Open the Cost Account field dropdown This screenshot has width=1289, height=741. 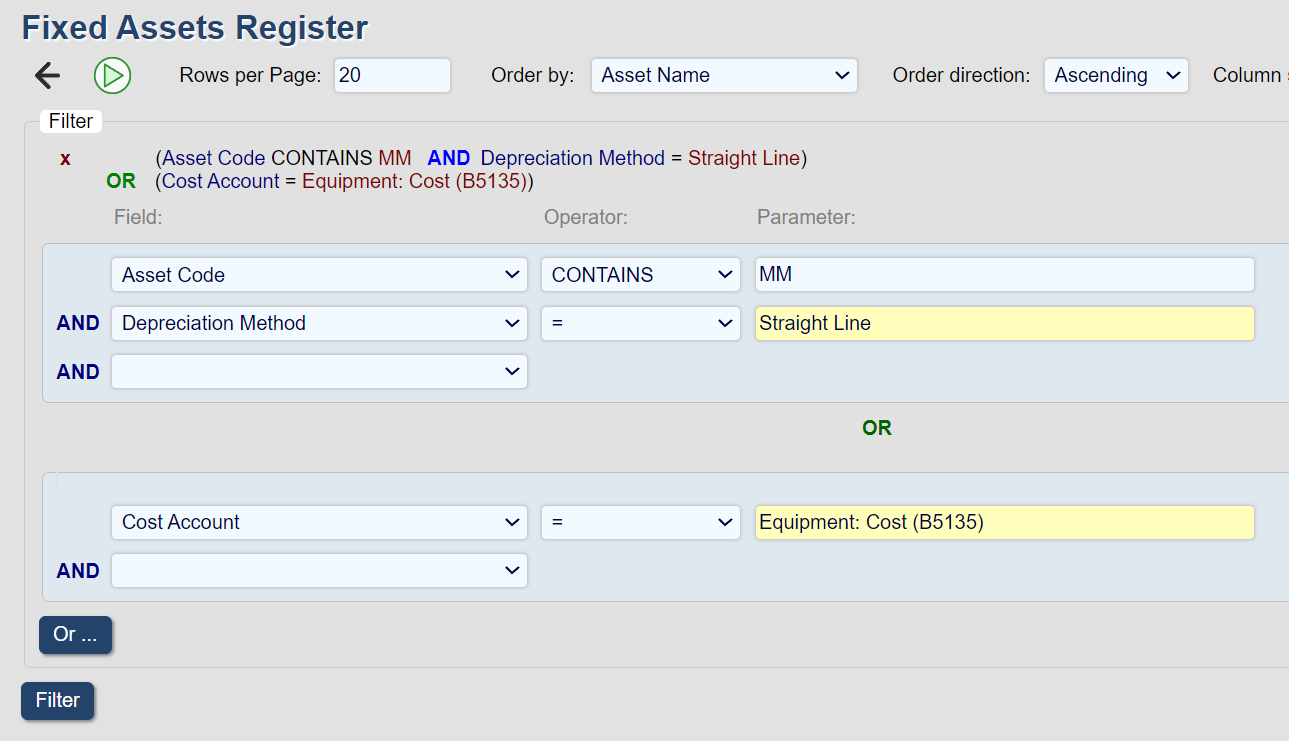[x=318, y=522]
